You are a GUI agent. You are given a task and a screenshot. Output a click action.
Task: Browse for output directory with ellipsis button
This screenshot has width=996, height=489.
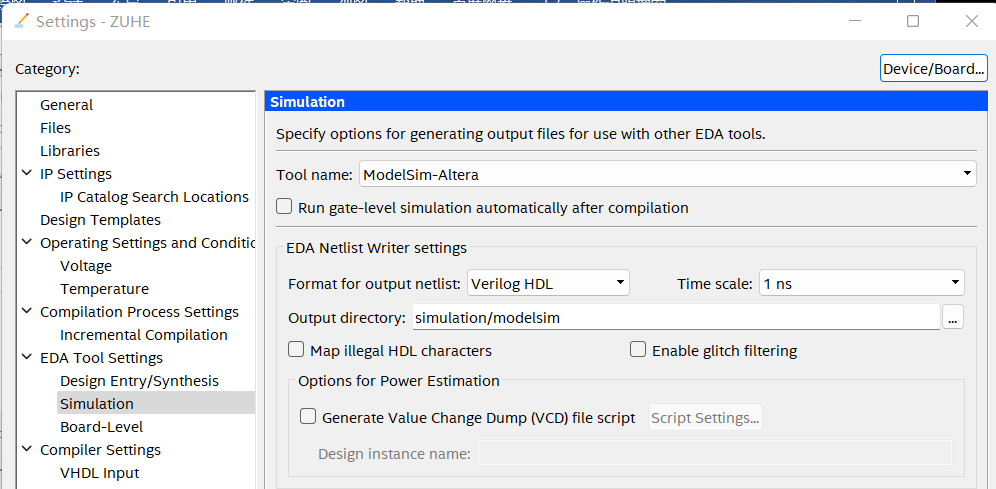click(953, 318)
